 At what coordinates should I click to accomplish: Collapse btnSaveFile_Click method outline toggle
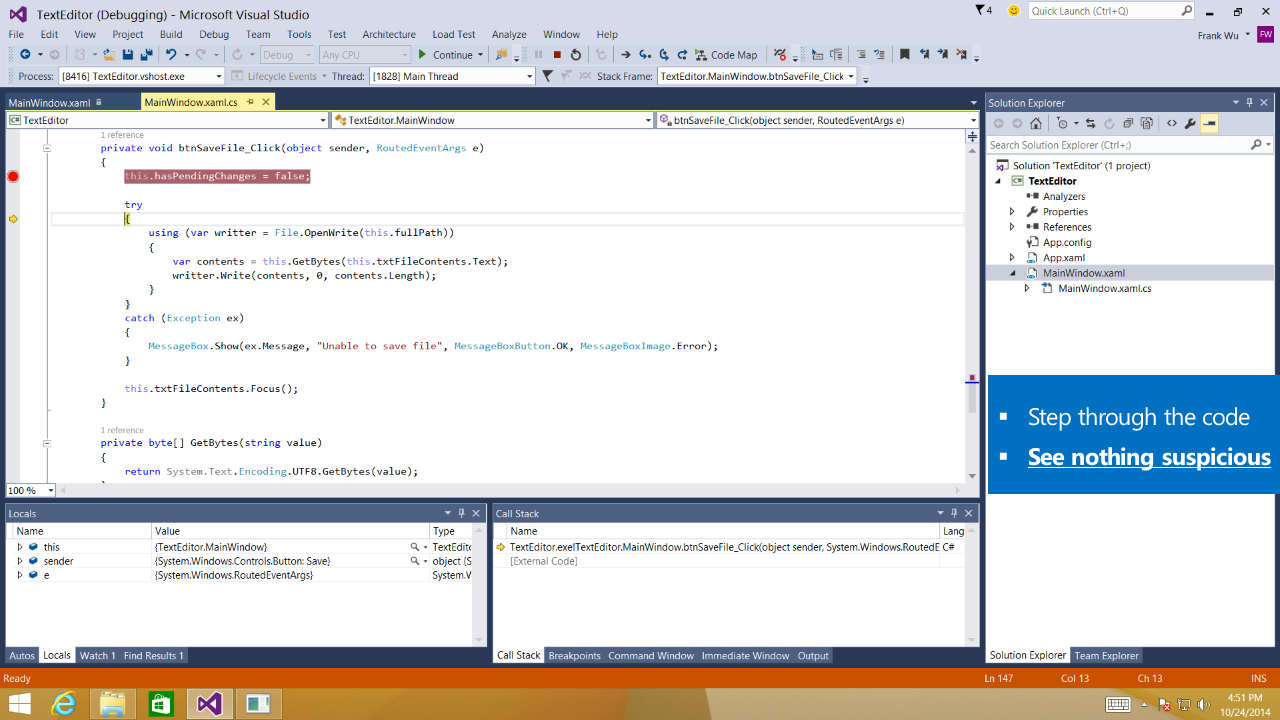pos(46,148)
